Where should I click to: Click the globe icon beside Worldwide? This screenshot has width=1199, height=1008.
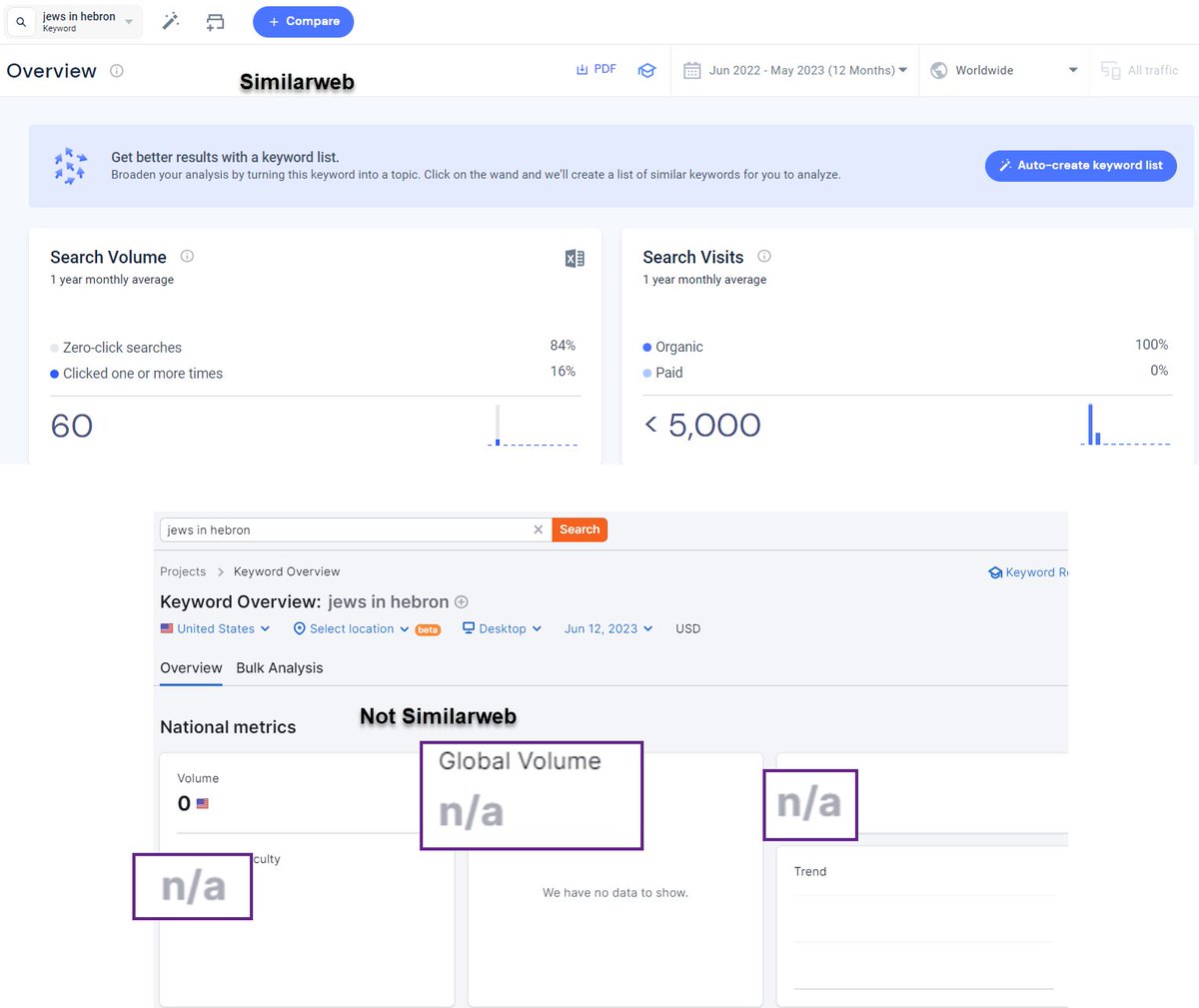click(x=938, y=70)
